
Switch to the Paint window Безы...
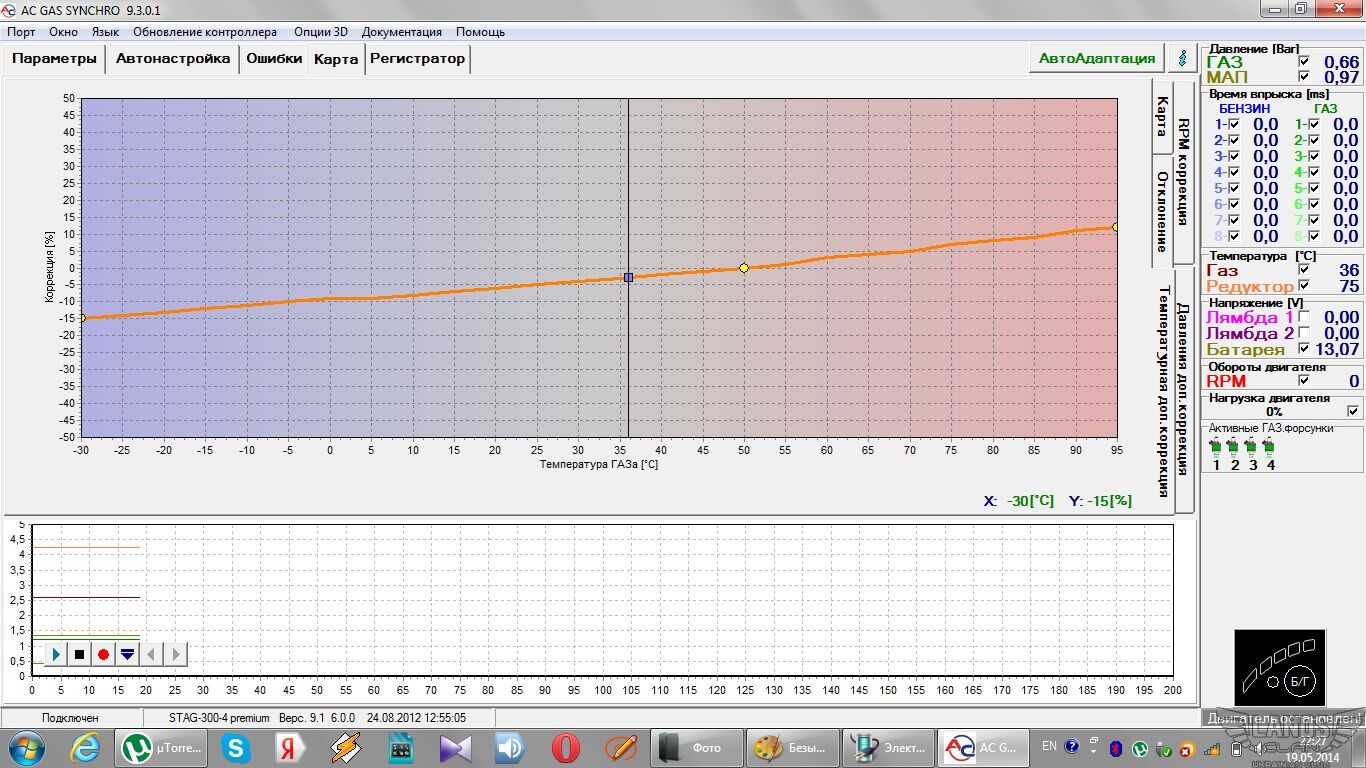pos(792,748)
